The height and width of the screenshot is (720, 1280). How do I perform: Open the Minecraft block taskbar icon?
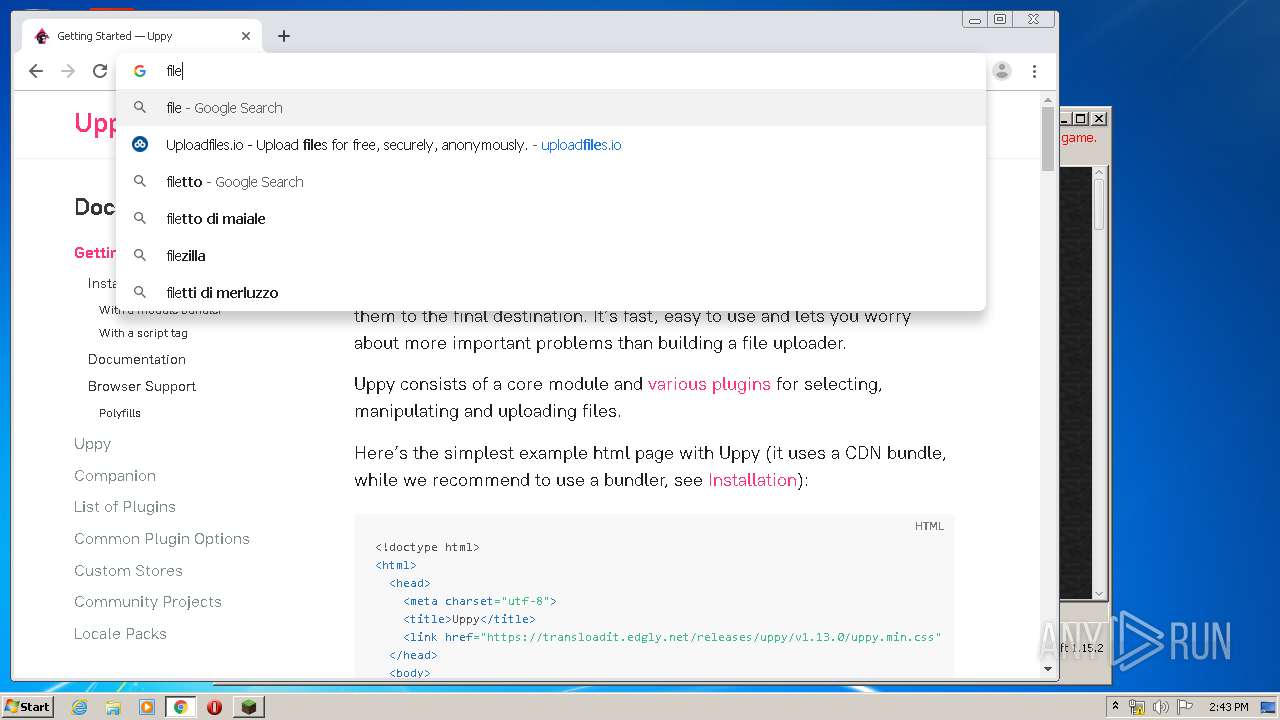coord(248,707)
